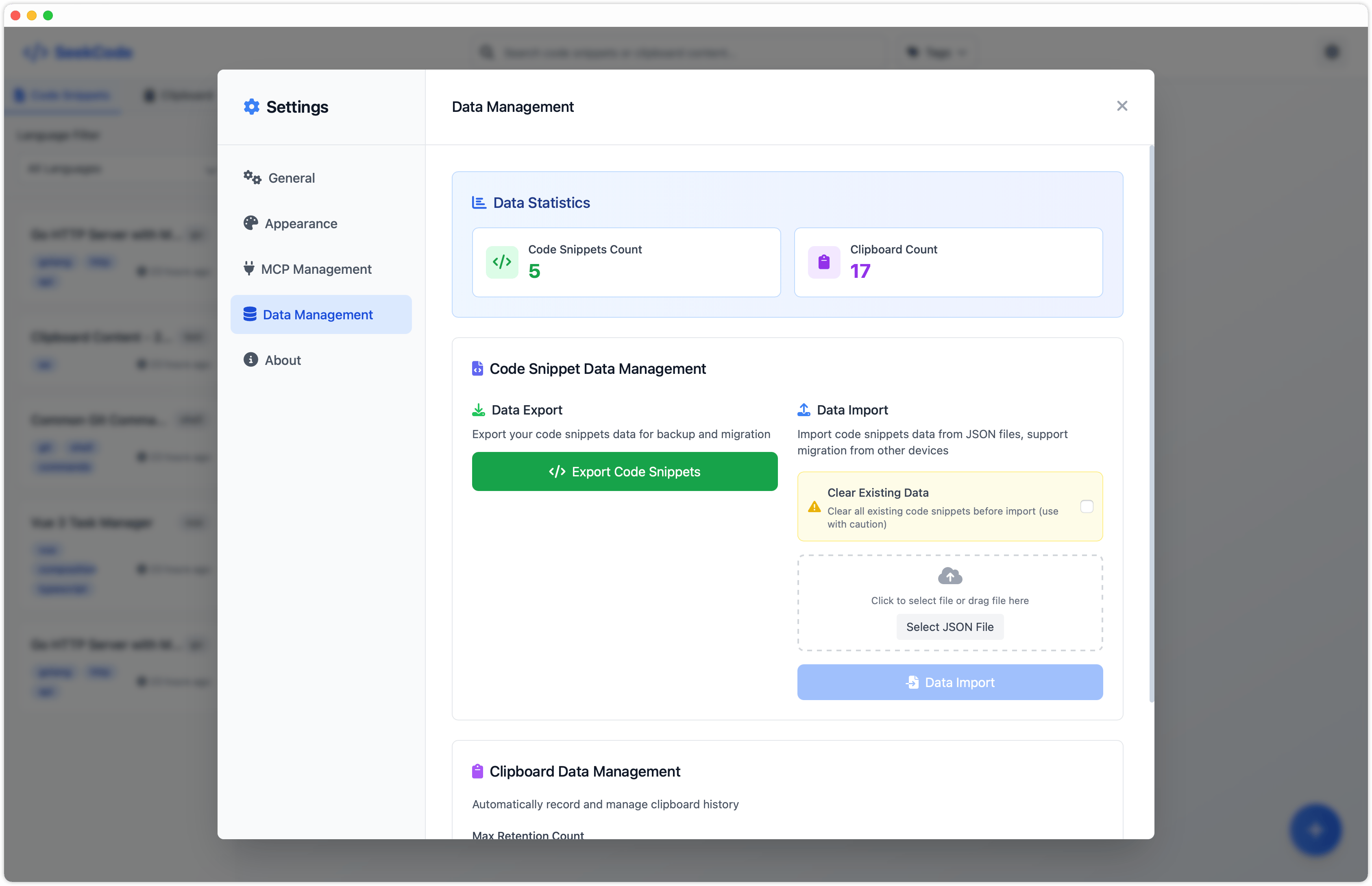Viewport: 1372px width, 886px height.
Task: Click the cloud upload icon
Action: click(x=950, y=576)
